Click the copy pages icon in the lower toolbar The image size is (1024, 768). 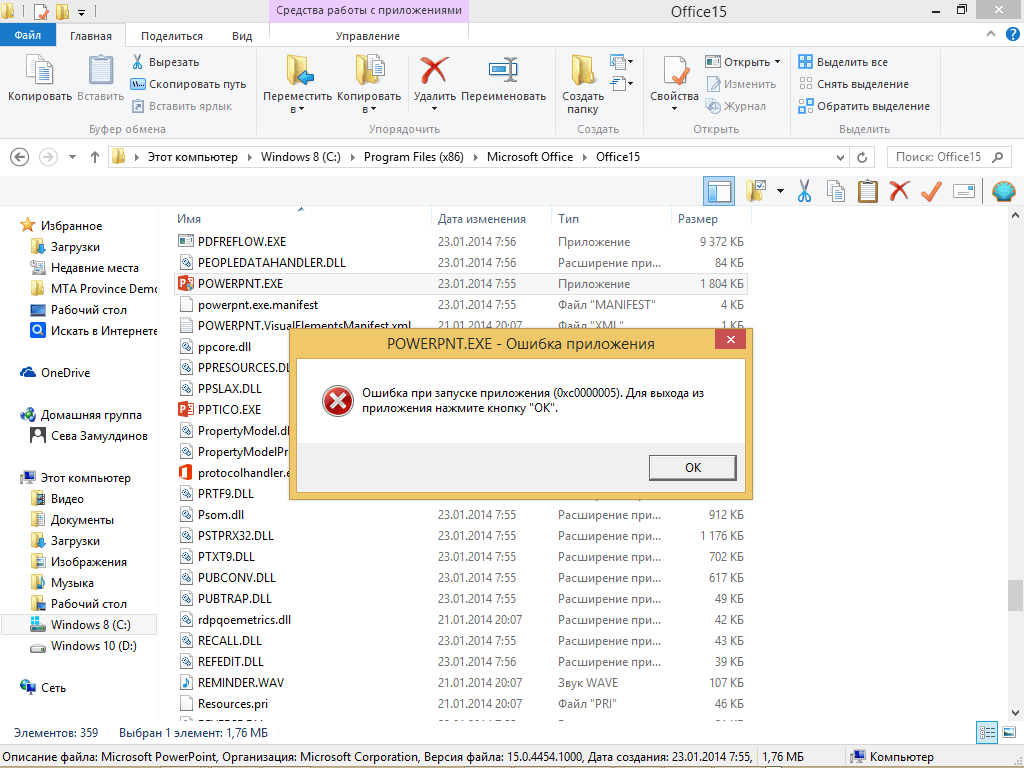[x=836, y=191]
